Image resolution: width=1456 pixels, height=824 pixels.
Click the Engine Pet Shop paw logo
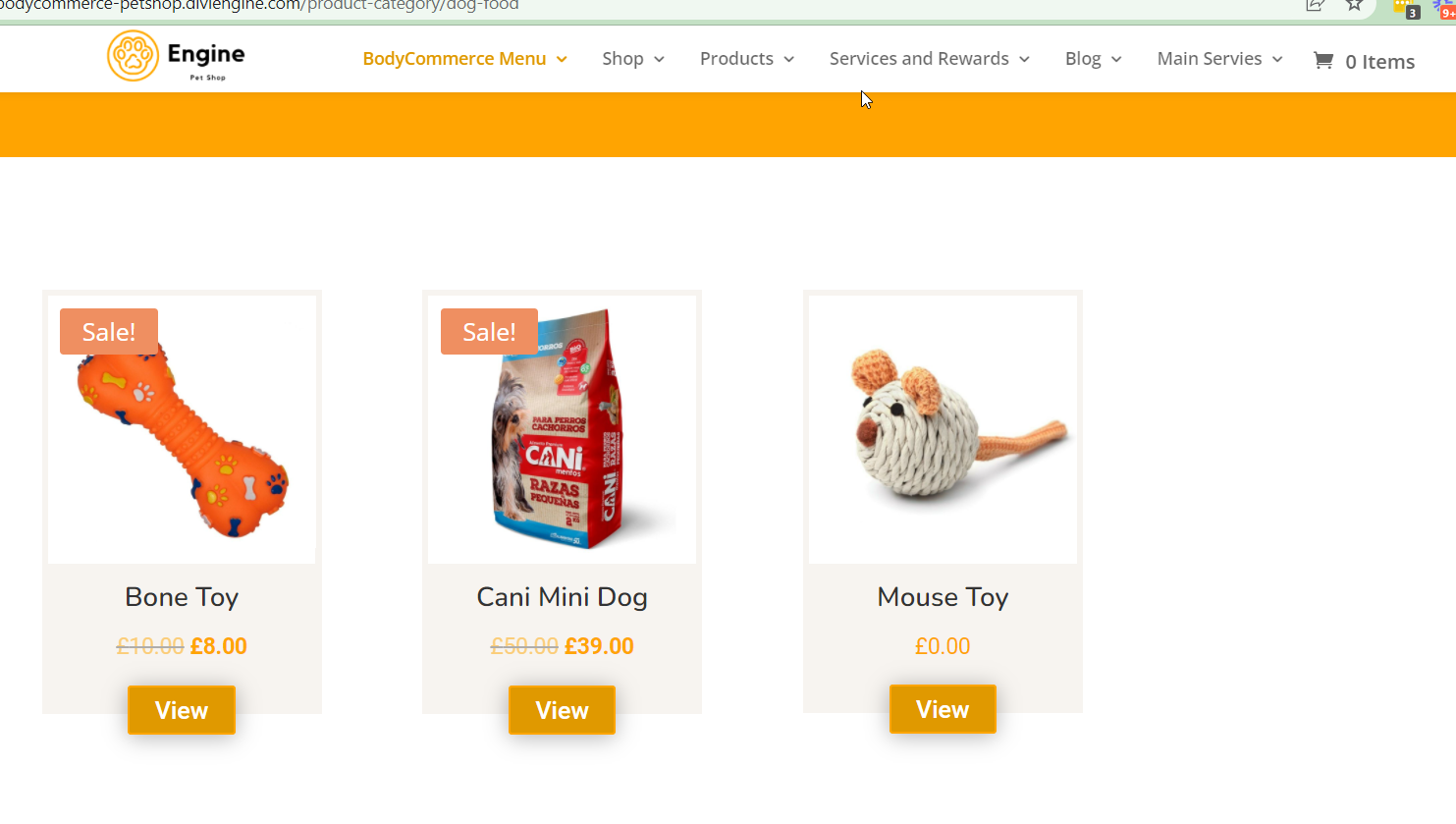[133, 56]
